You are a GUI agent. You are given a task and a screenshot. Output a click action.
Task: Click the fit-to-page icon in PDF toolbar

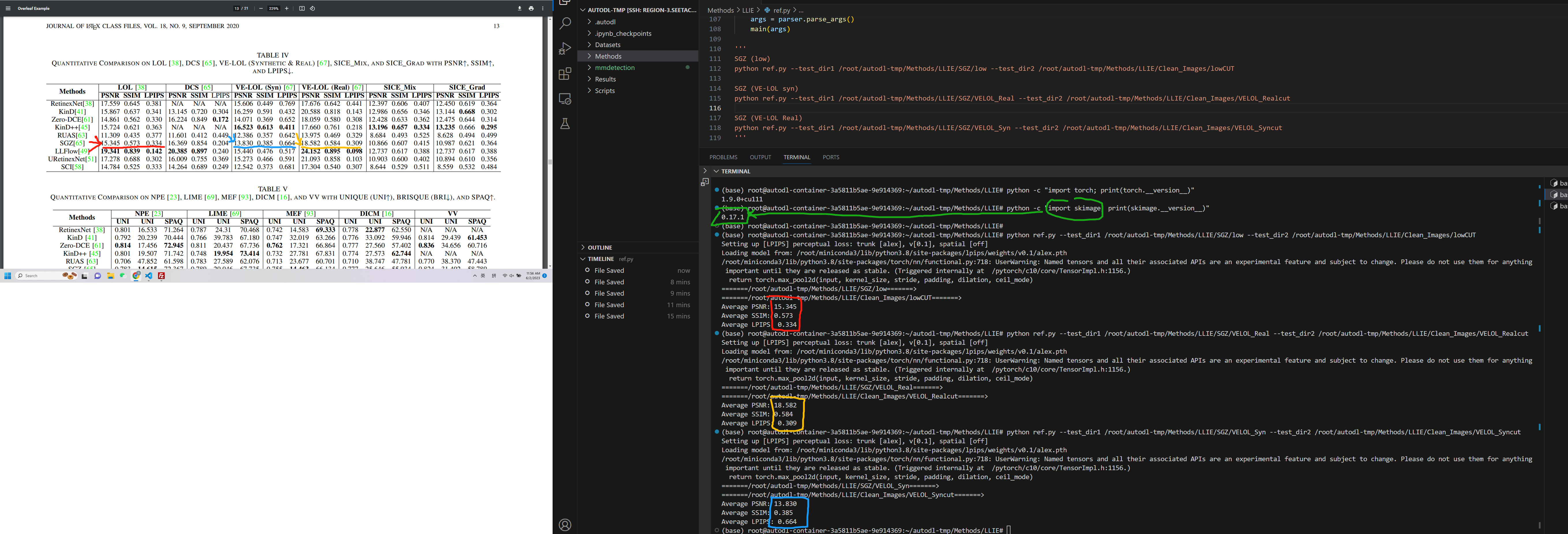[x=302, y=9]
